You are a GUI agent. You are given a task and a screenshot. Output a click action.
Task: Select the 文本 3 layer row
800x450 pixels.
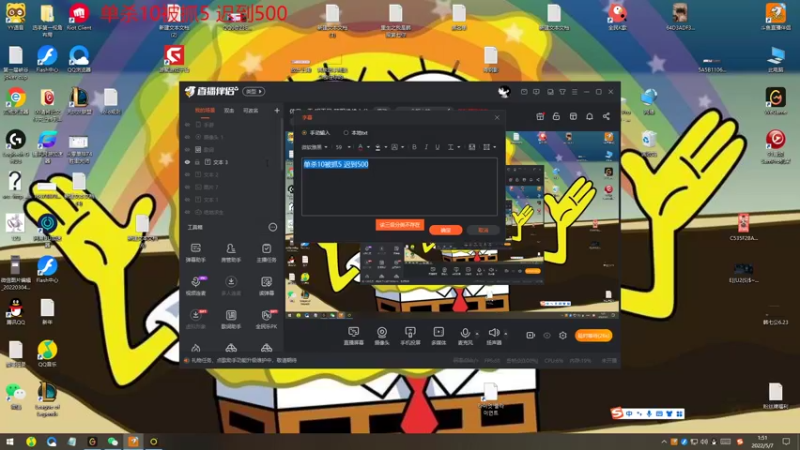231,162
